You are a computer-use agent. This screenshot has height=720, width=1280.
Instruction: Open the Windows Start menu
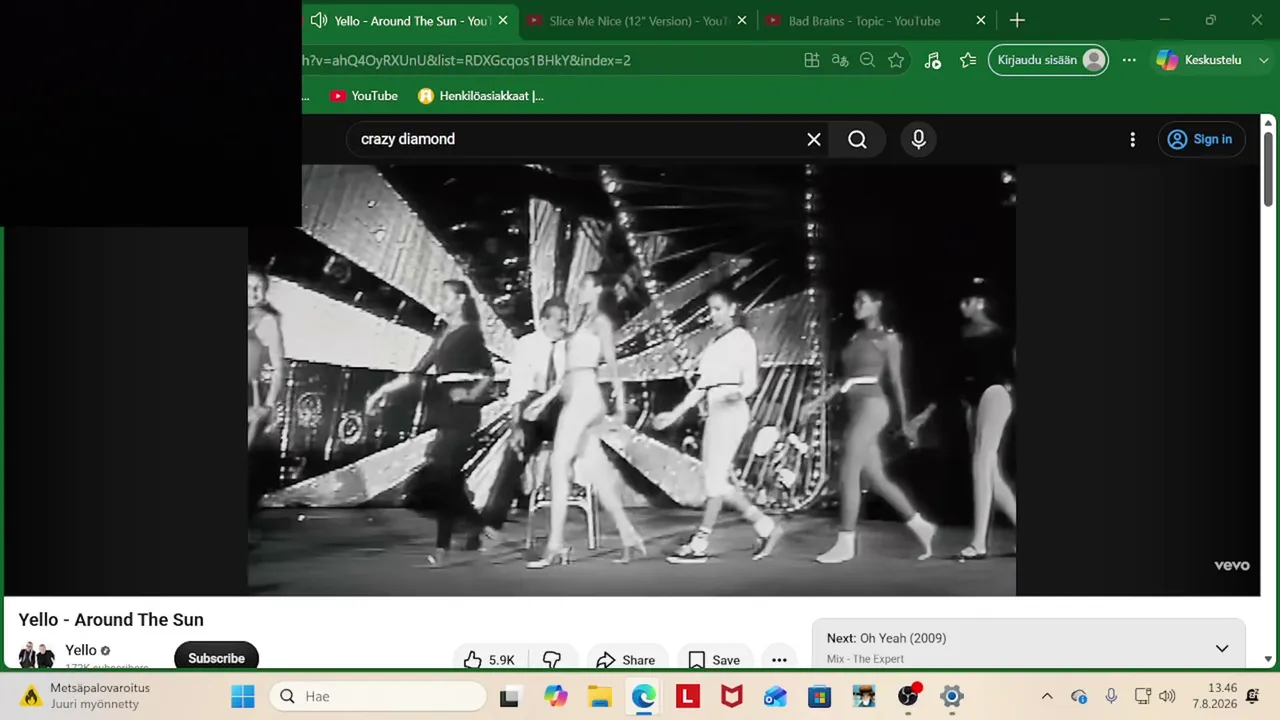pyautogui.click(x=243, y=696)
